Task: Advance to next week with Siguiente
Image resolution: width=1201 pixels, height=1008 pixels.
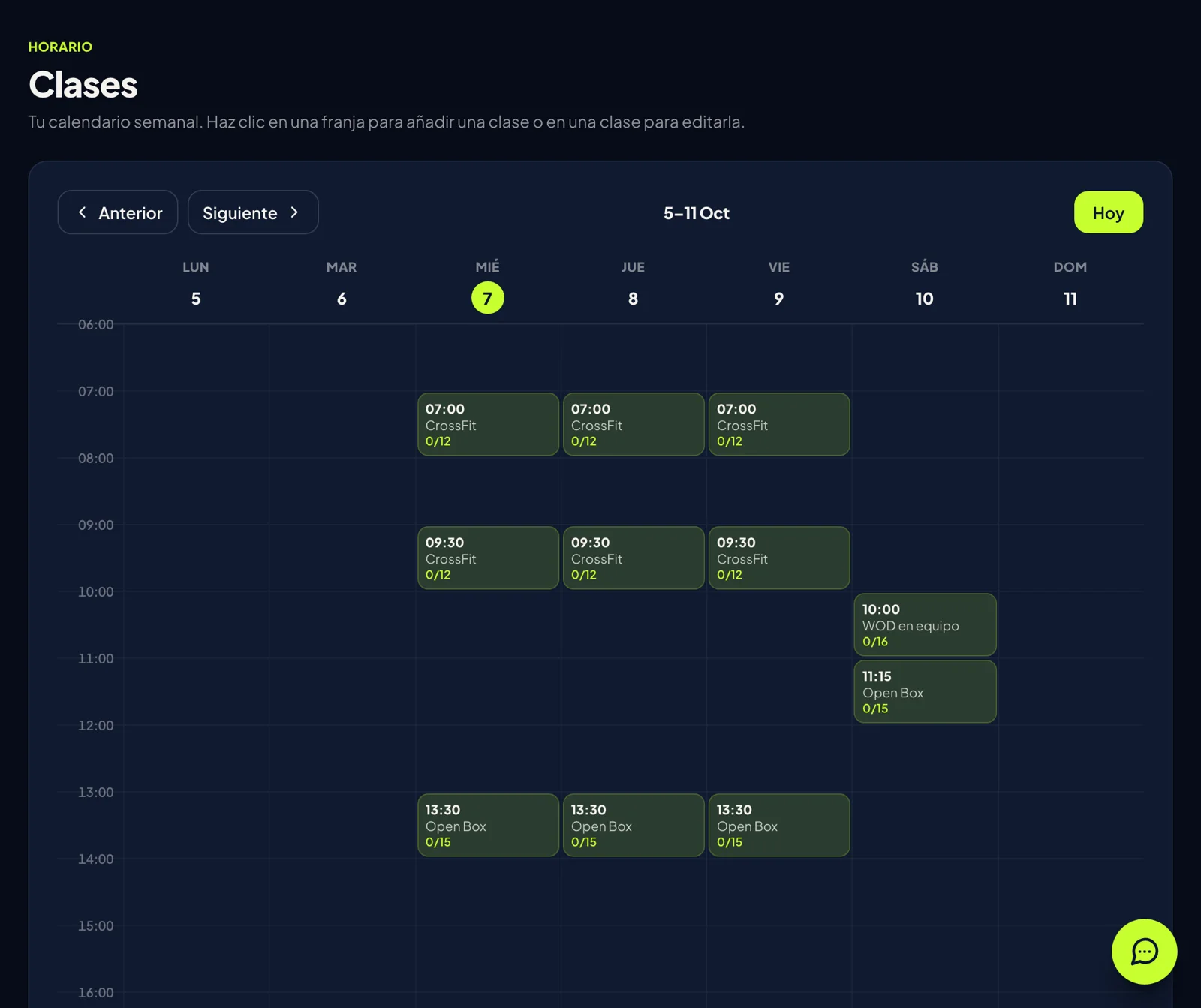Action: [253, 212]
